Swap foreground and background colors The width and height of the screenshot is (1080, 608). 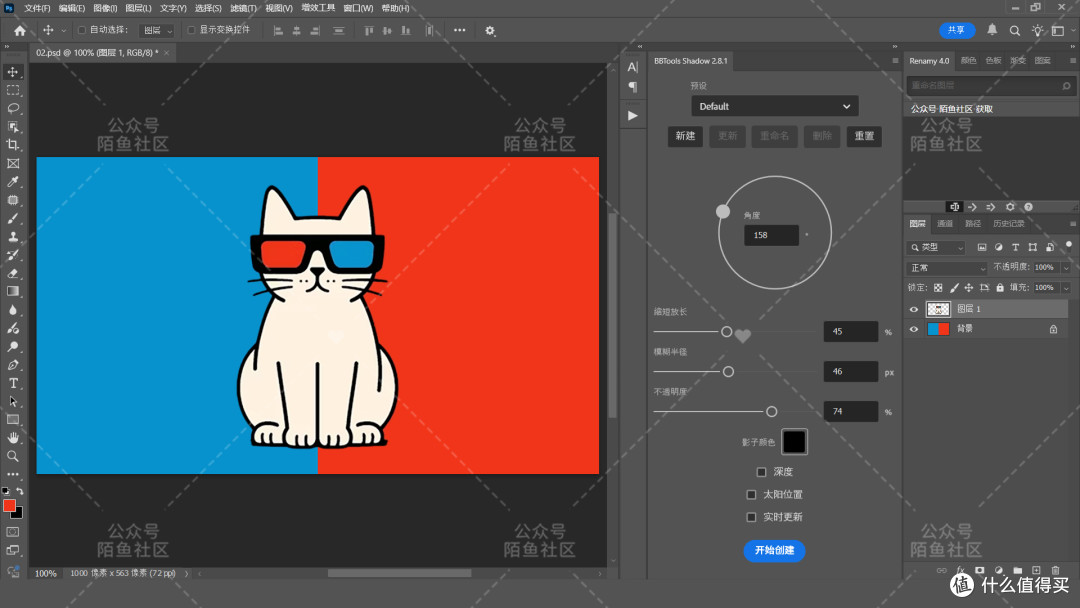click(x=20, y=491)
